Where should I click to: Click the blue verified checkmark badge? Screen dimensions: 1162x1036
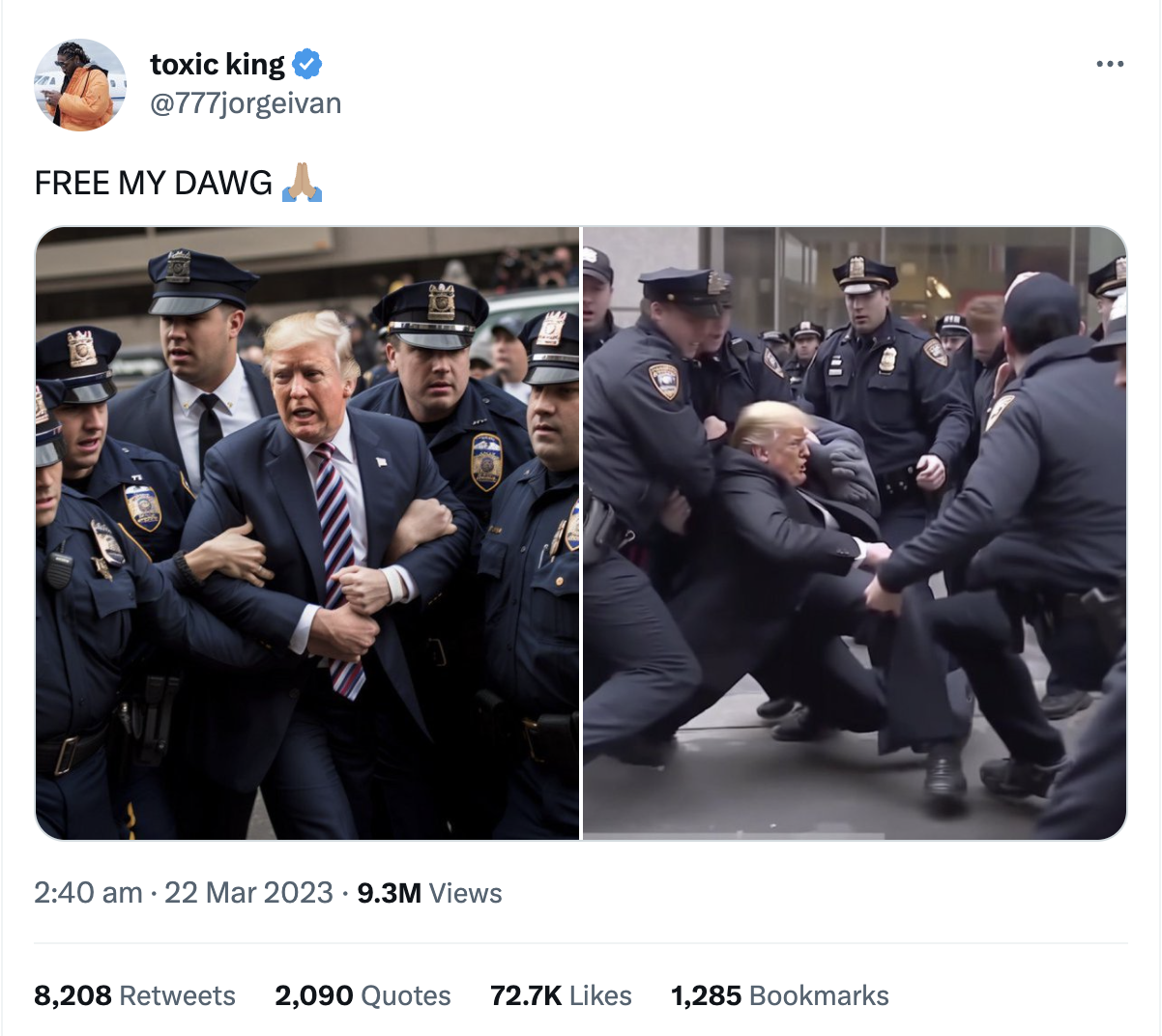307,64
